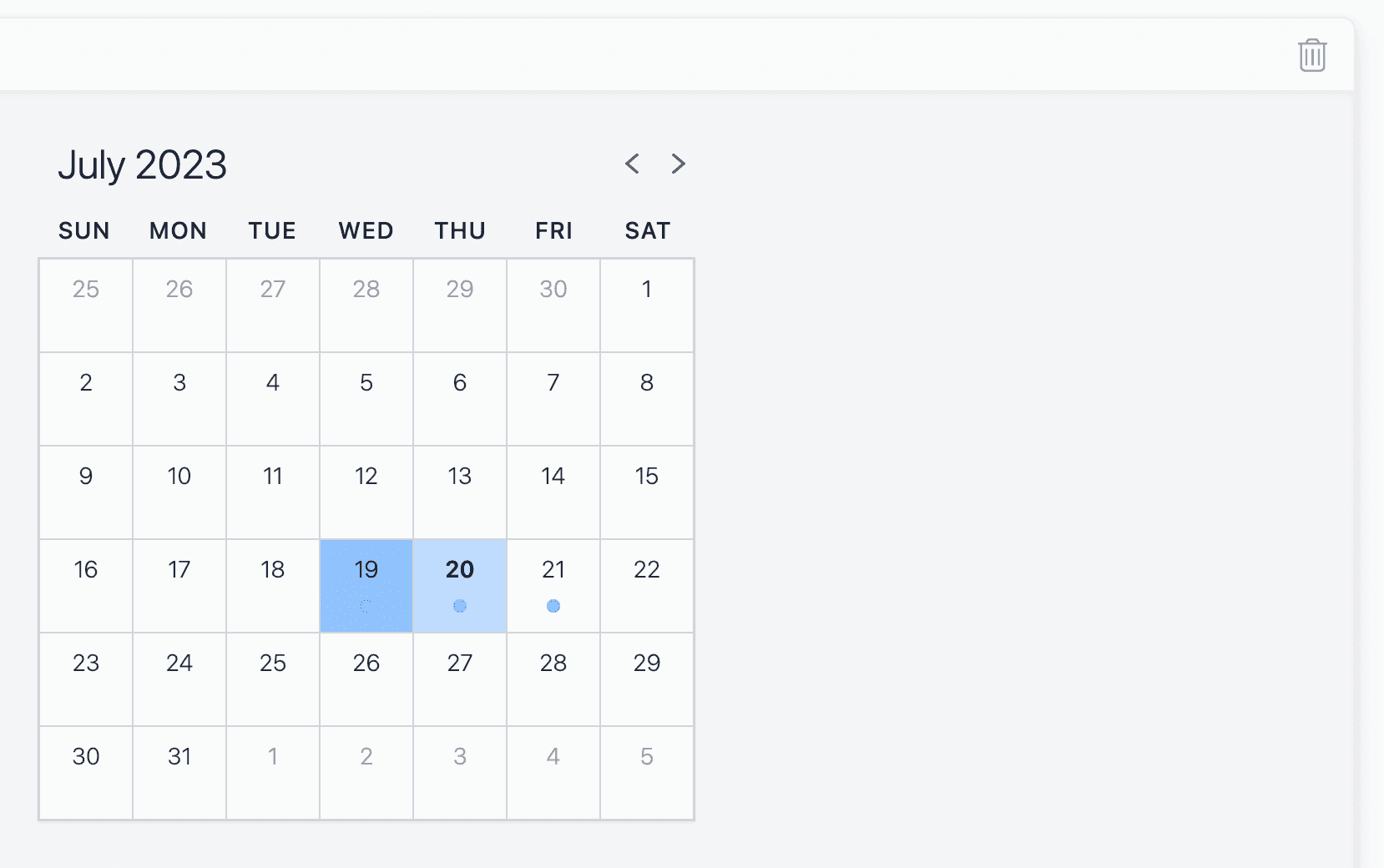Select August 1 in the bottom row

tap(273, 772)
